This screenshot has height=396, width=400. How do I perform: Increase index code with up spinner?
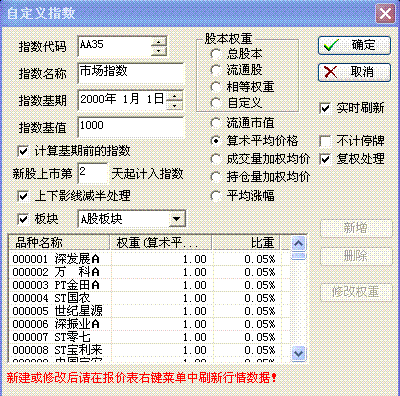tap(158, 41)
